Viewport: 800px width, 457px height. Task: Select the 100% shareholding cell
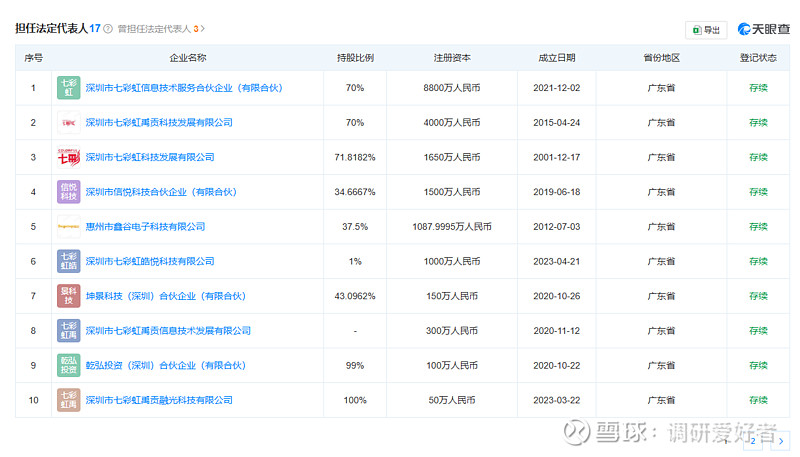point(355,400)
